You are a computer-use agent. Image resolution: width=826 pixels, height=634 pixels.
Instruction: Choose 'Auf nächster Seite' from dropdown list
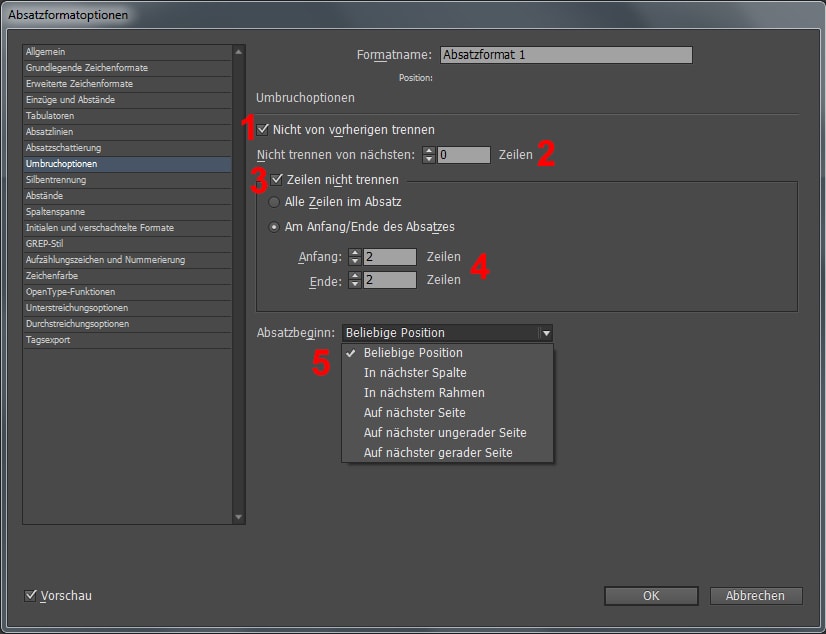[x=414, y=413]
